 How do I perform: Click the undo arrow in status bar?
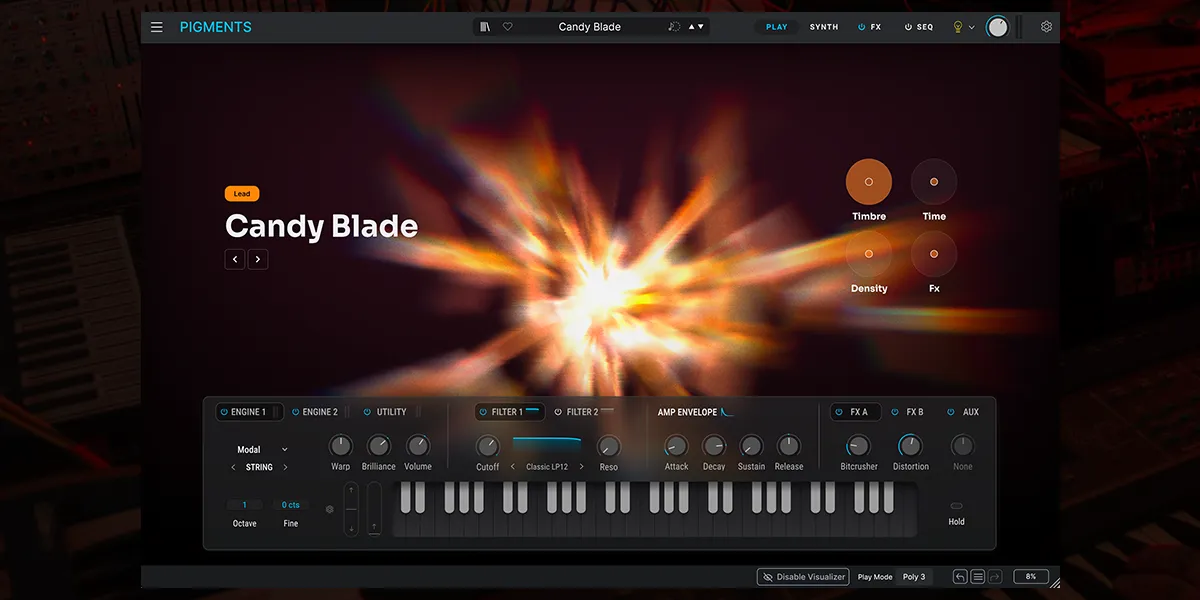(960, 577)
